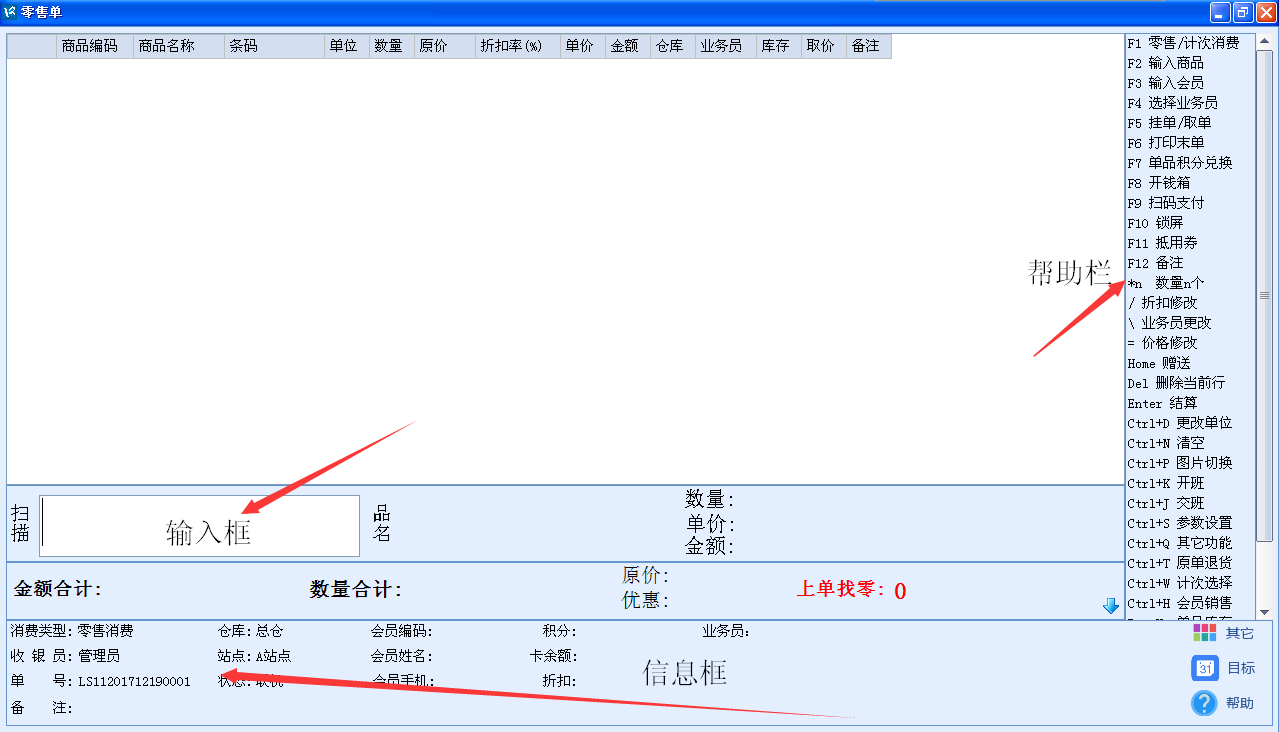Click the \ 业务员更改 help entry
Viewport: 1279px width, 732px height.
pyautogui.click(x=1169, y=323)
